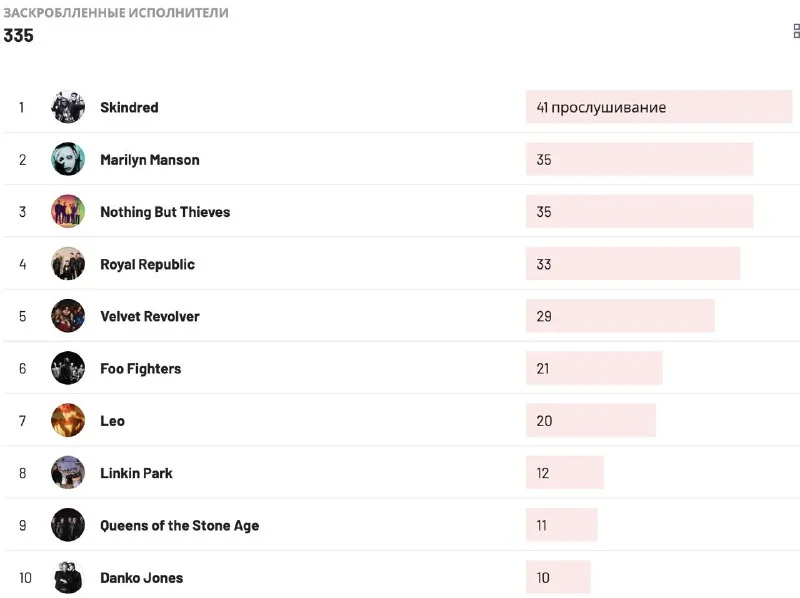Click Velvet Revolver's 29 scrobbles bar
The width and height of the screenshot is (800, 598).
coord(620,316)
